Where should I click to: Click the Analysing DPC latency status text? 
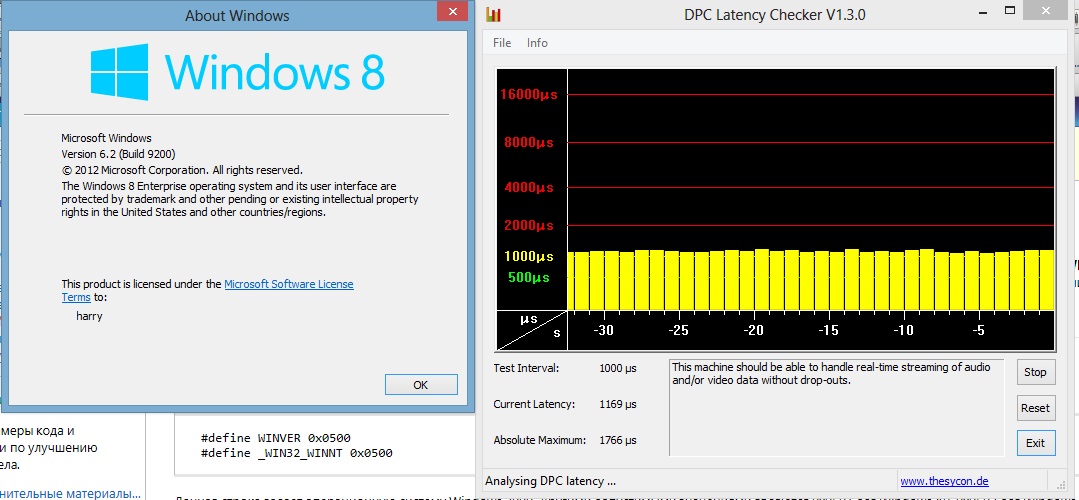click(551, 481)
